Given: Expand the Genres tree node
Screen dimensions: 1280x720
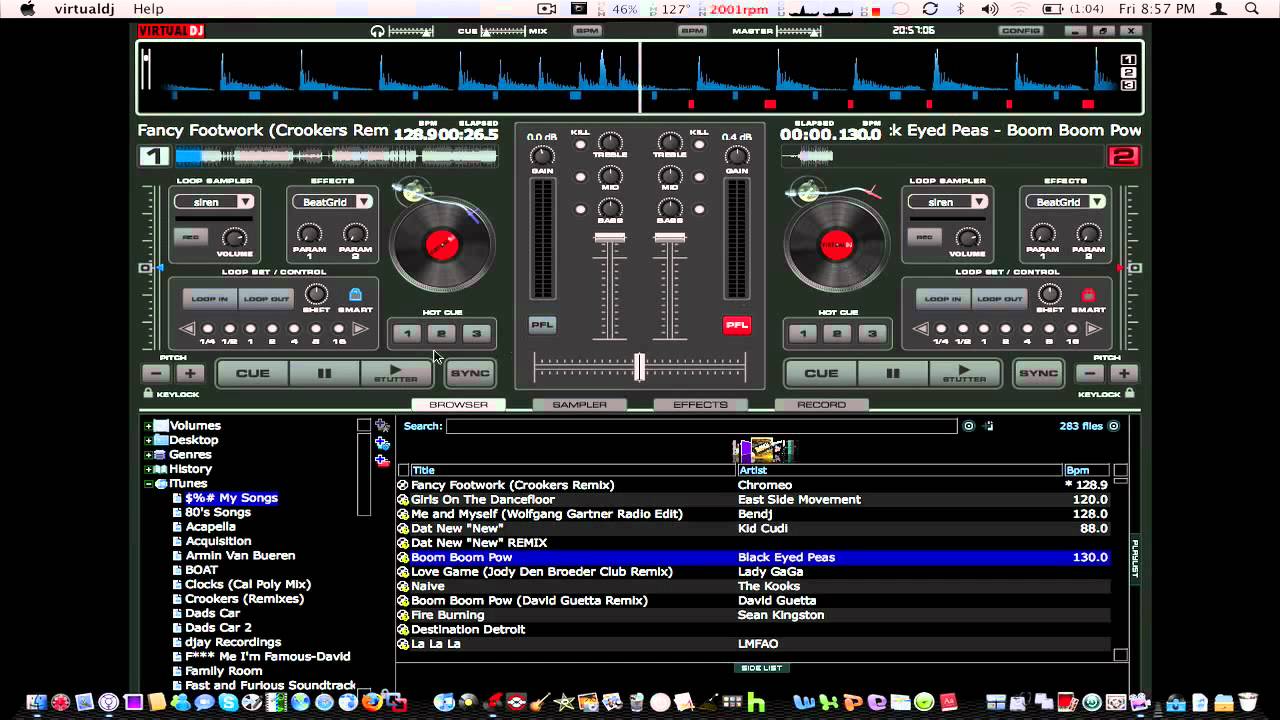Looking at the screenshot, I should pos(148,455).
